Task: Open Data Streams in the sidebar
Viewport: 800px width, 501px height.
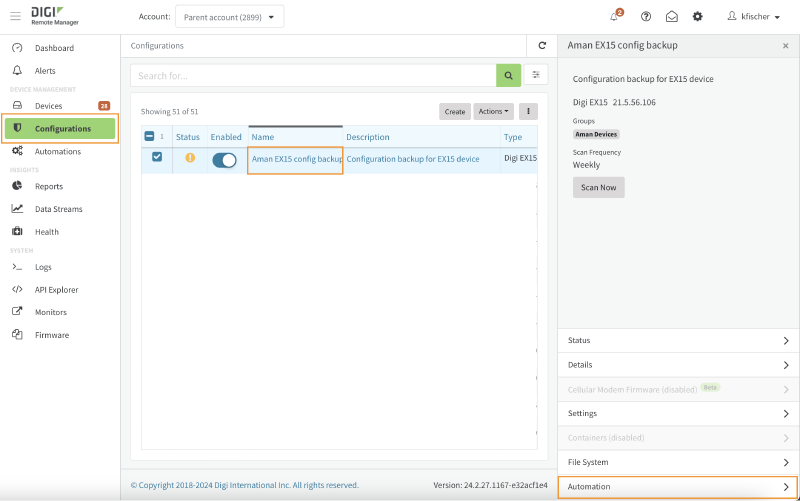Action: point(59,209)
